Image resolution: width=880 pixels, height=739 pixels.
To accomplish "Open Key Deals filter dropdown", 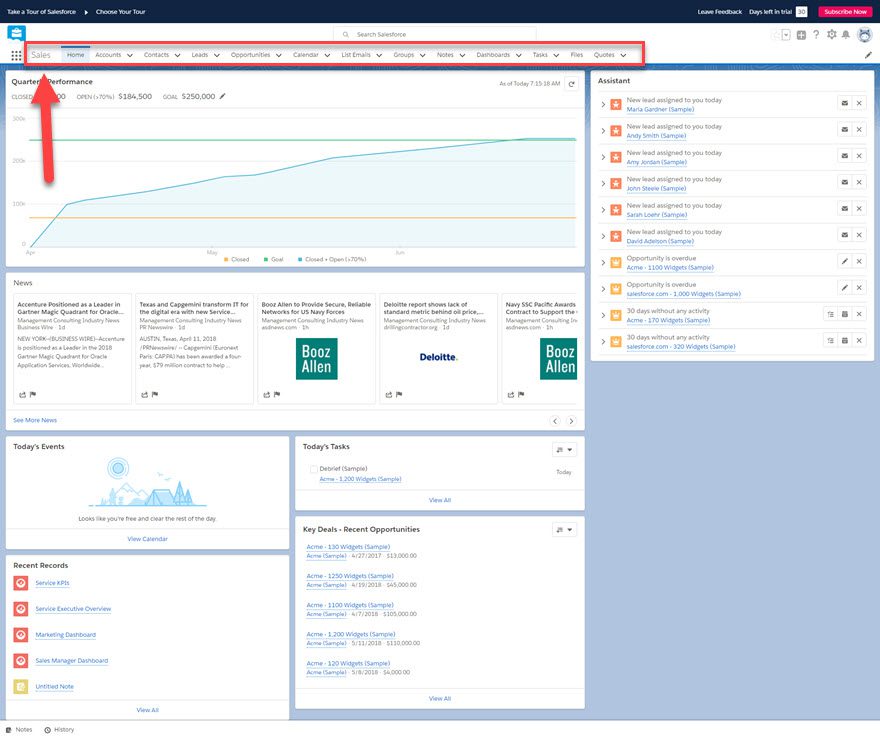I will click(564, 530).
